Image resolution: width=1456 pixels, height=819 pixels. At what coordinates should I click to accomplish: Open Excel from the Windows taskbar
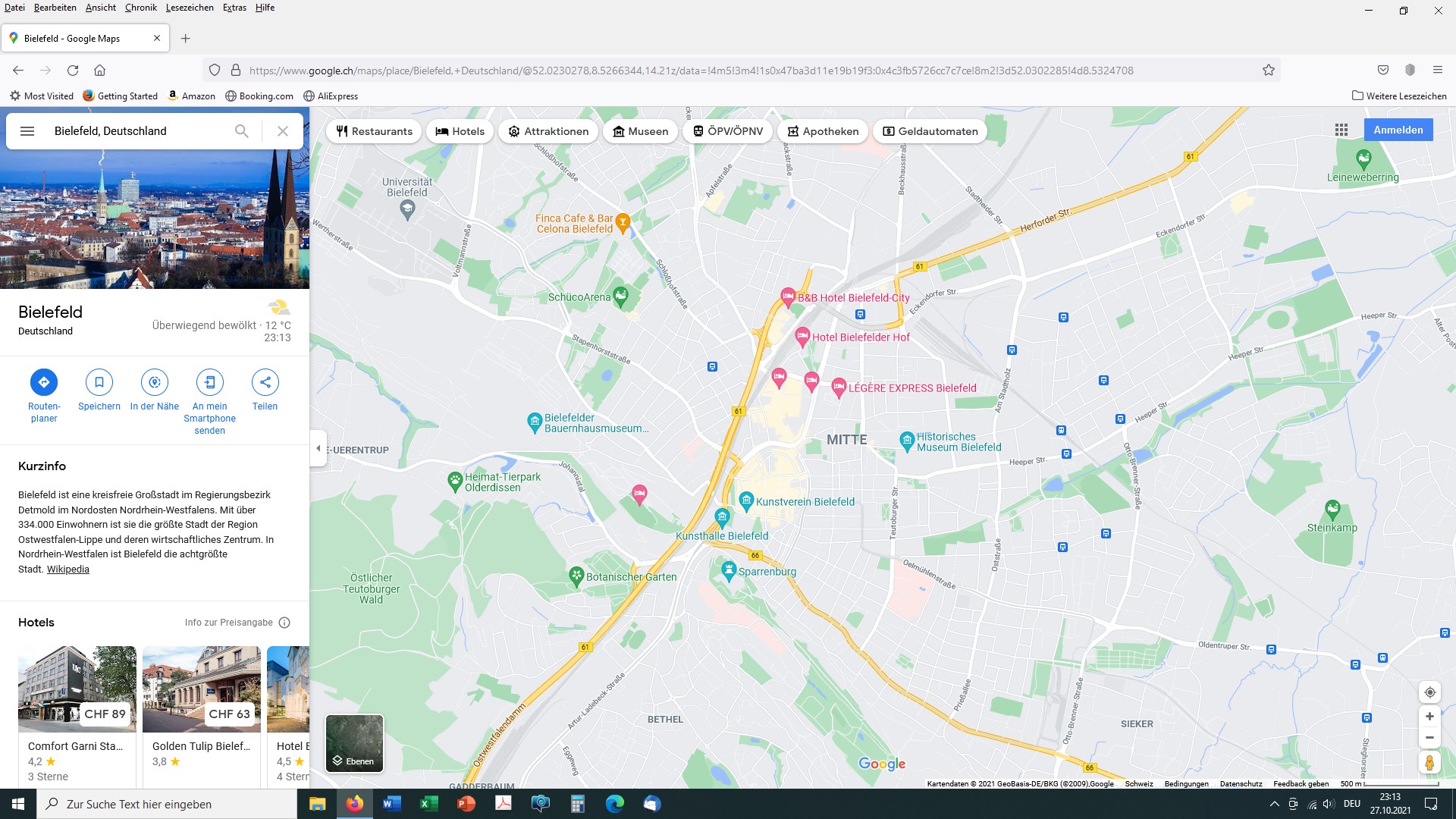429,804
